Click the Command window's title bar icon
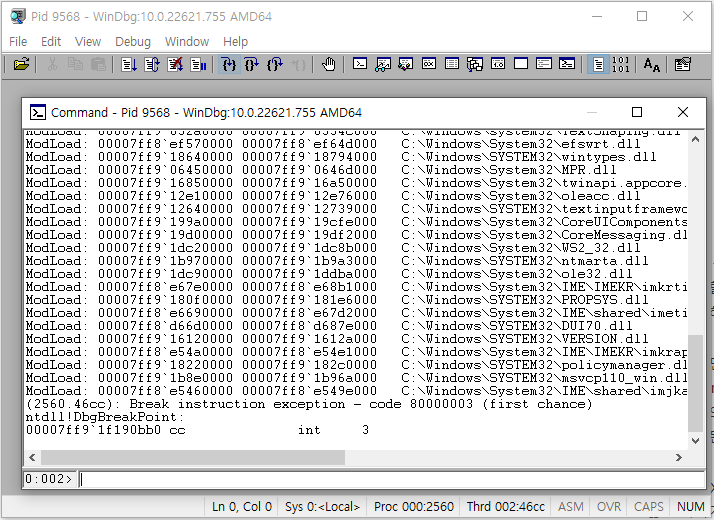714x520 pixels. 37,112
